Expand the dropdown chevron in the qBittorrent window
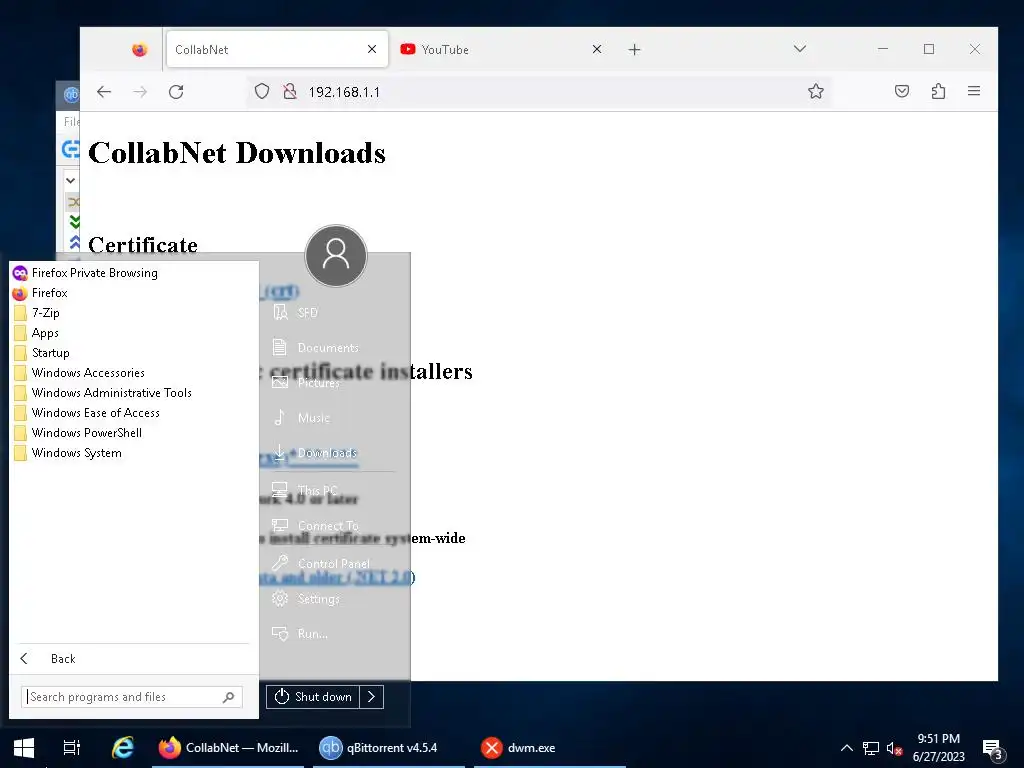 (x=71, y=180)
